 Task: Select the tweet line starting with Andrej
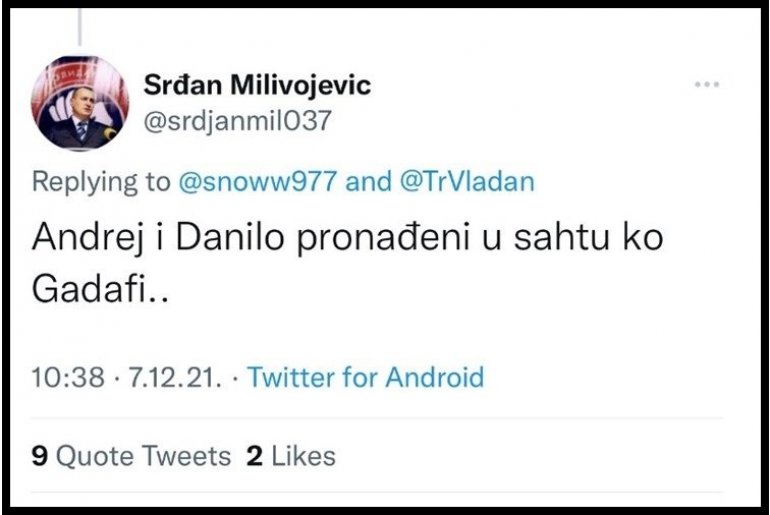[348, 238]
